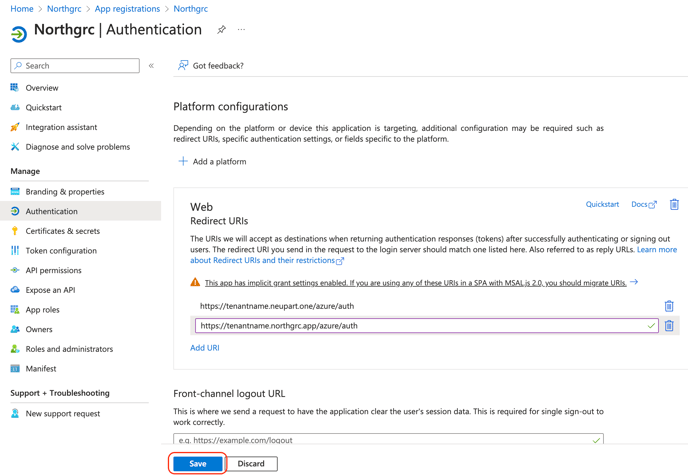Image resolution: width=688 pixels, height=475 pixels.
Task: Click the Add URI link
Action: coord(205,348)
